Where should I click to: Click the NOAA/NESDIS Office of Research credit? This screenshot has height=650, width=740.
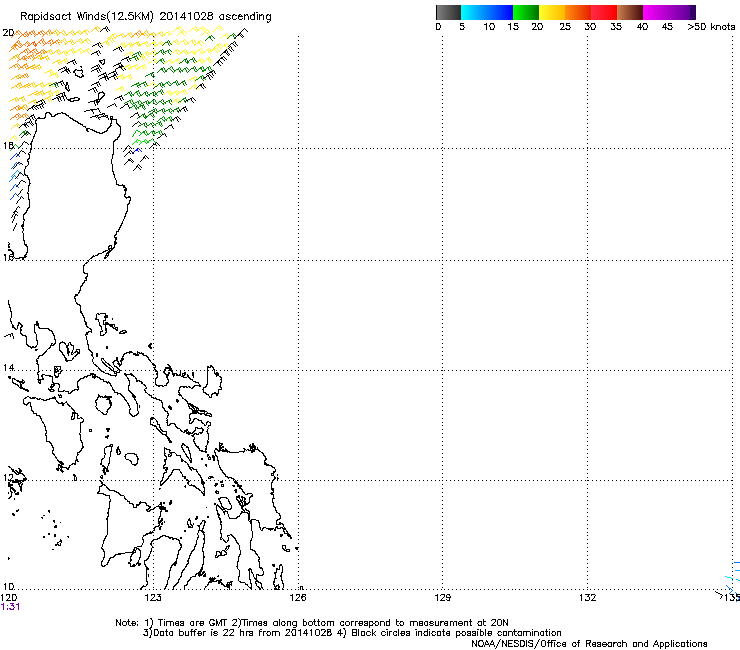point(589,644)
